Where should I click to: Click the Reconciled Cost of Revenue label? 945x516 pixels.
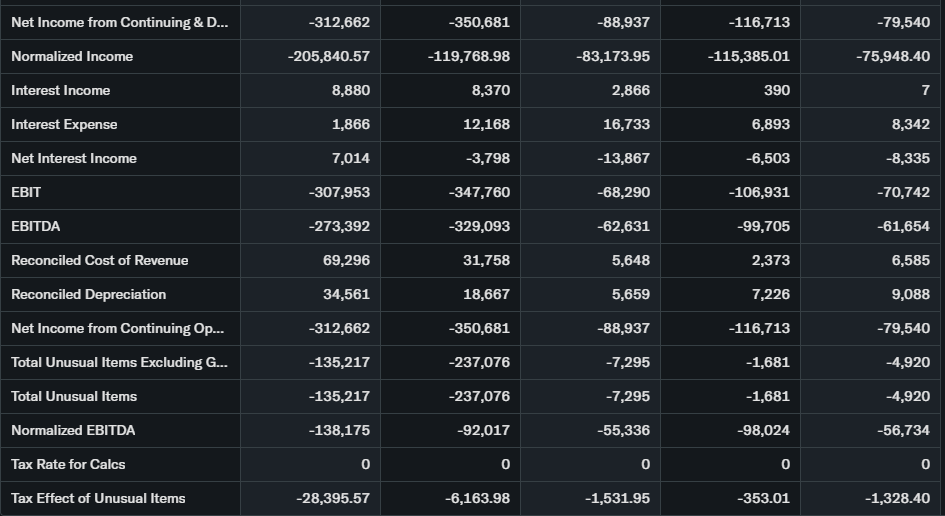(99, 260)
